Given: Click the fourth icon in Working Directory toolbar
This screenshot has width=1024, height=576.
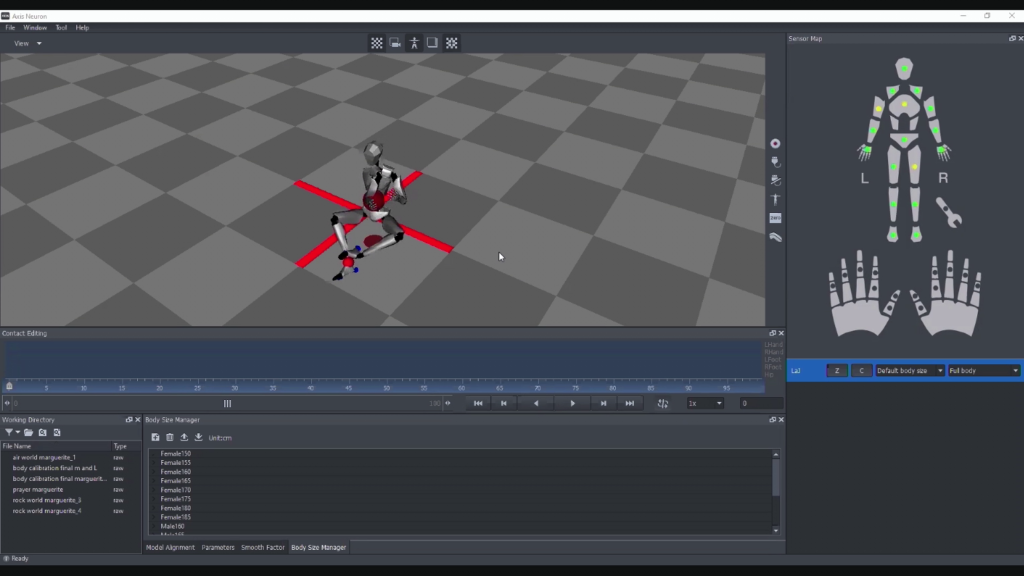Looking at the screenshot, I should 57,432.
